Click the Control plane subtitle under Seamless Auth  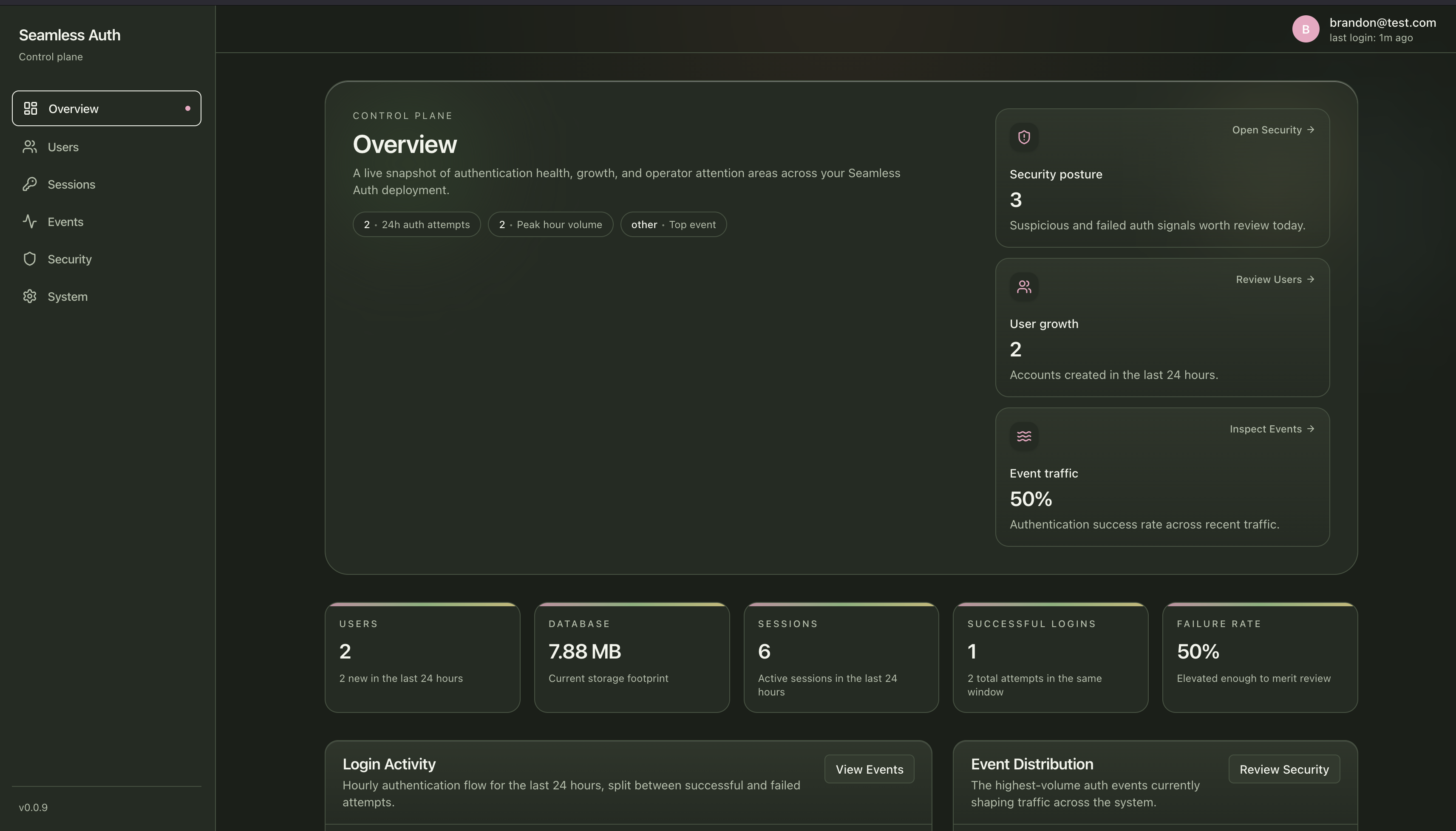51,57
